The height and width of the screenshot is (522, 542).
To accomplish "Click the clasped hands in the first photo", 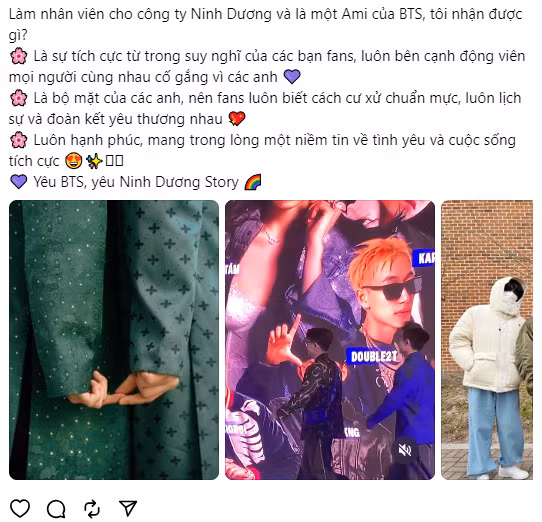I will [x=123, y=390].
